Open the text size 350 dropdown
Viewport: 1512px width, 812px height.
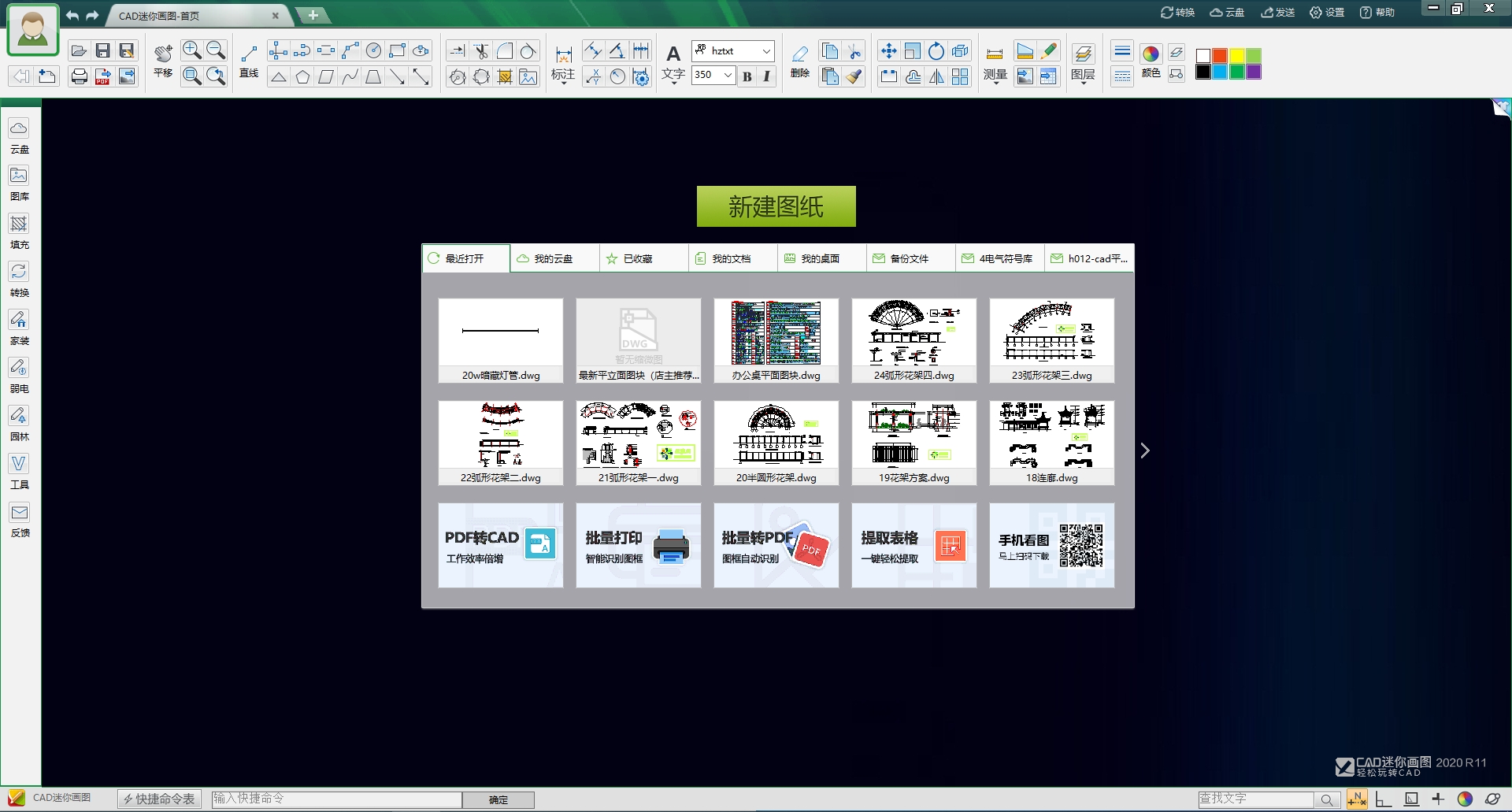click(728, 75)
